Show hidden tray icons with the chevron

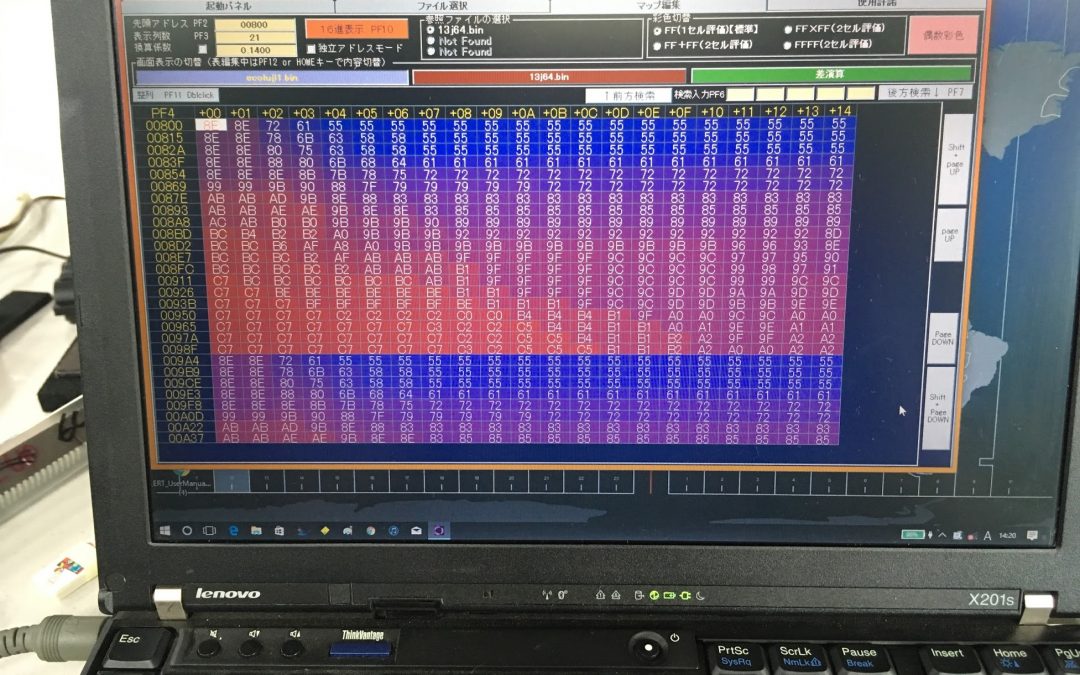point(942,535)
